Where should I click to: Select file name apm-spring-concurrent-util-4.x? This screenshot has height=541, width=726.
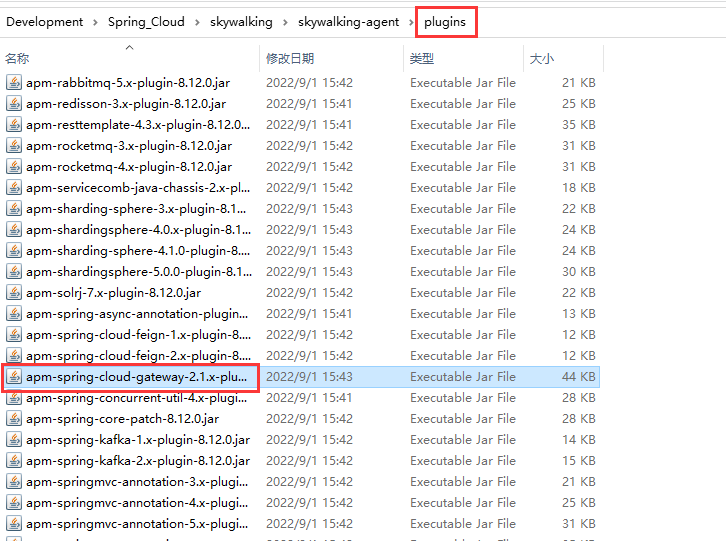tap(137, 397)
